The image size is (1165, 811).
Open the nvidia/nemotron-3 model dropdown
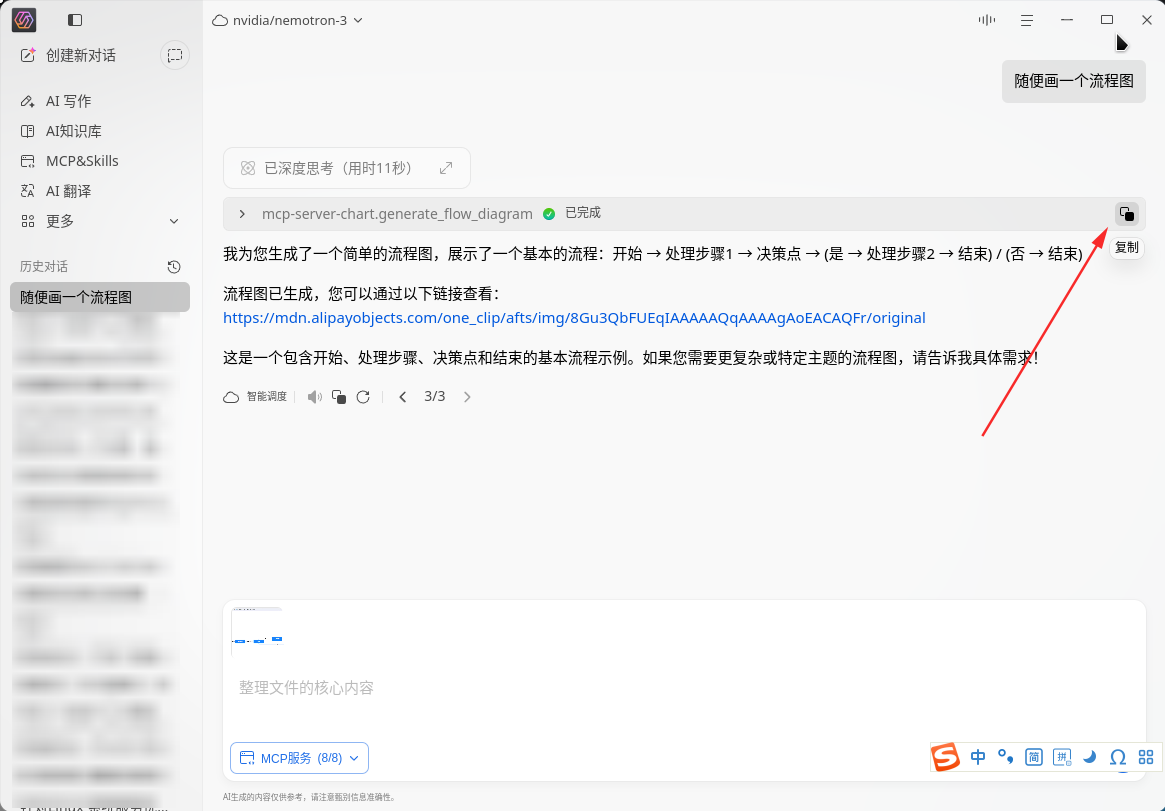[x=288, y=20]
